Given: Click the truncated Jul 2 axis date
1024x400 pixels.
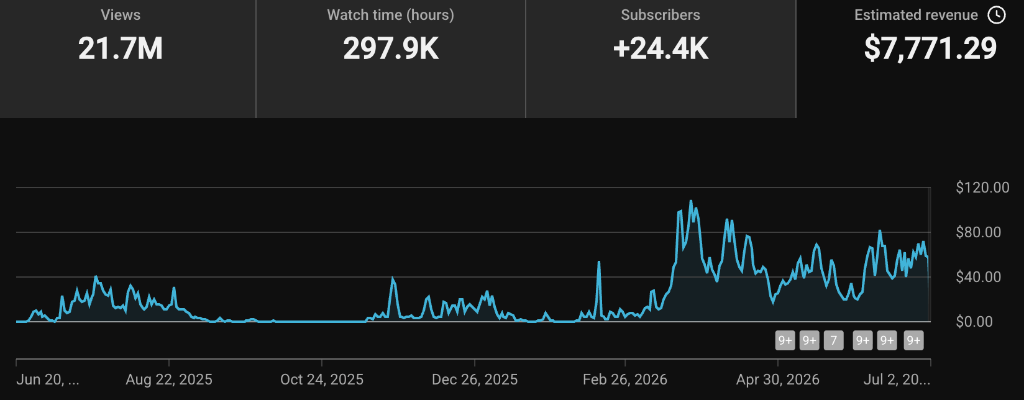Looking at the screenshot, I should coord(899,380).
